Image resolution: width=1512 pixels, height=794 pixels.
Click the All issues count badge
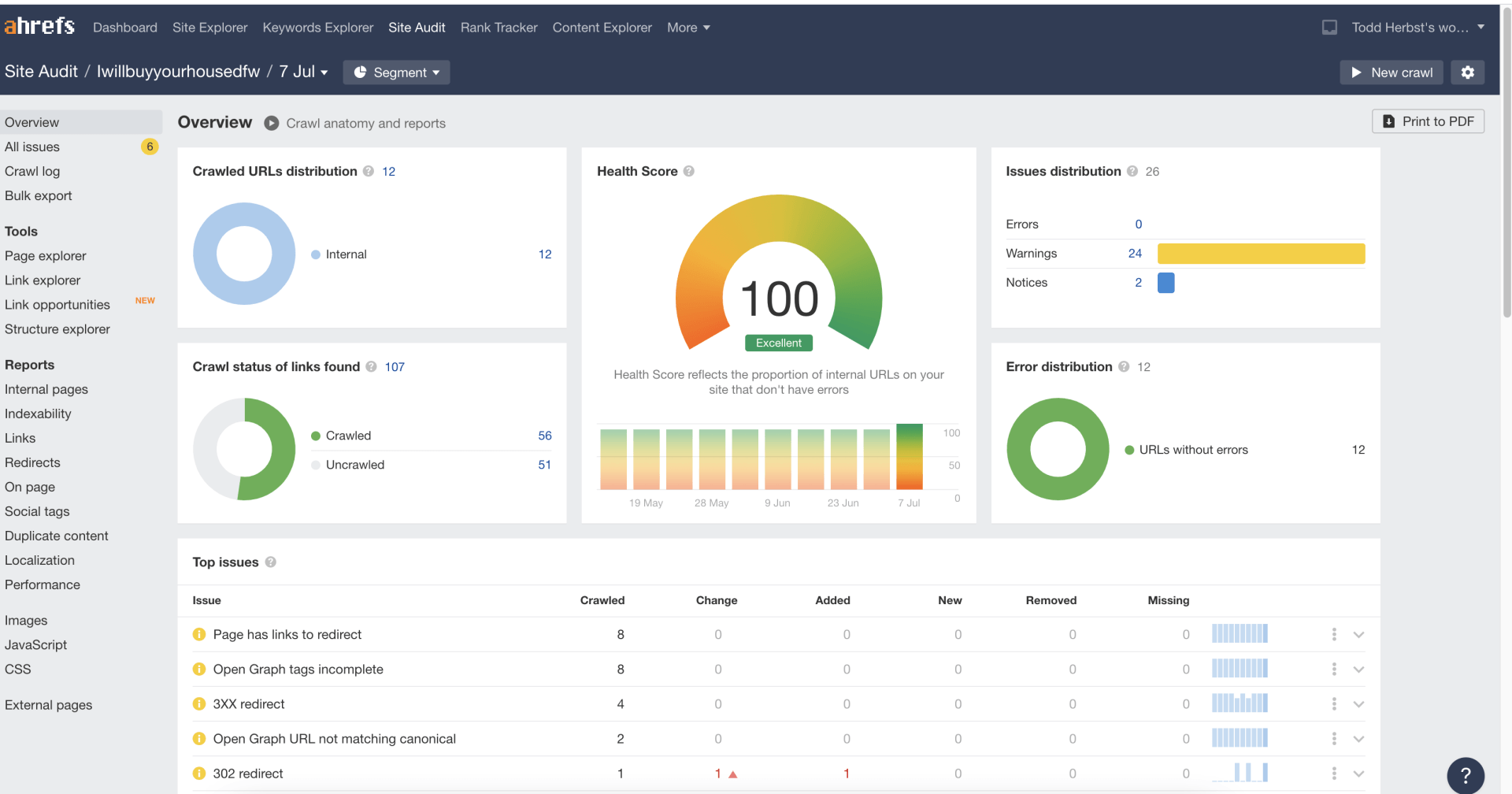tap(150, 147)
